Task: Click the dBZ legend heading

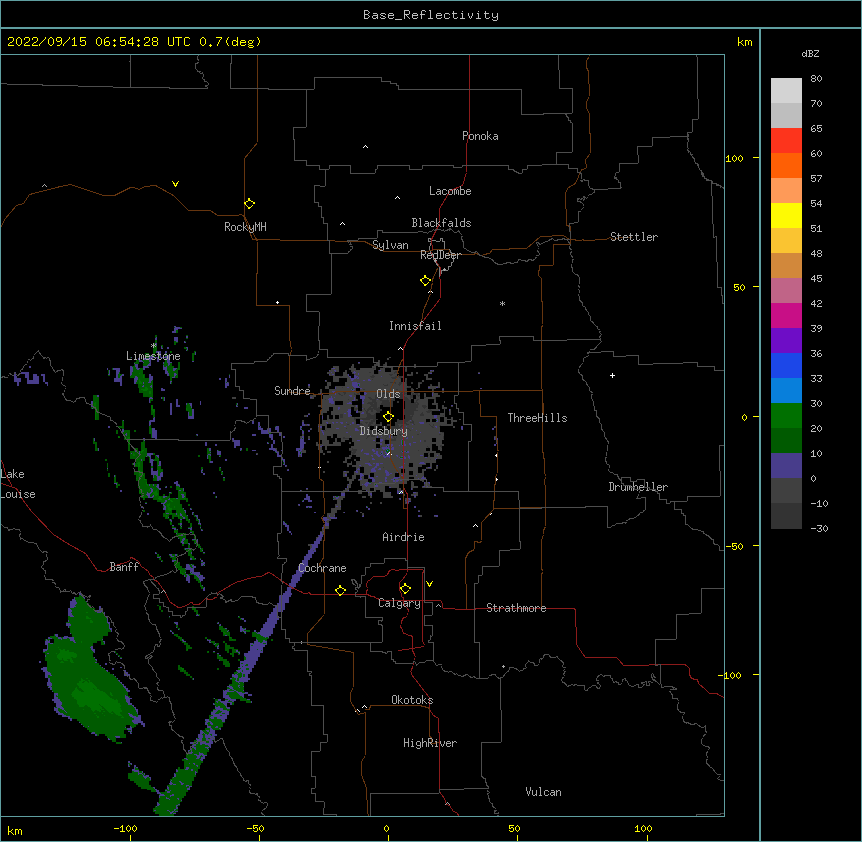Action: click(x=810, y=54)
